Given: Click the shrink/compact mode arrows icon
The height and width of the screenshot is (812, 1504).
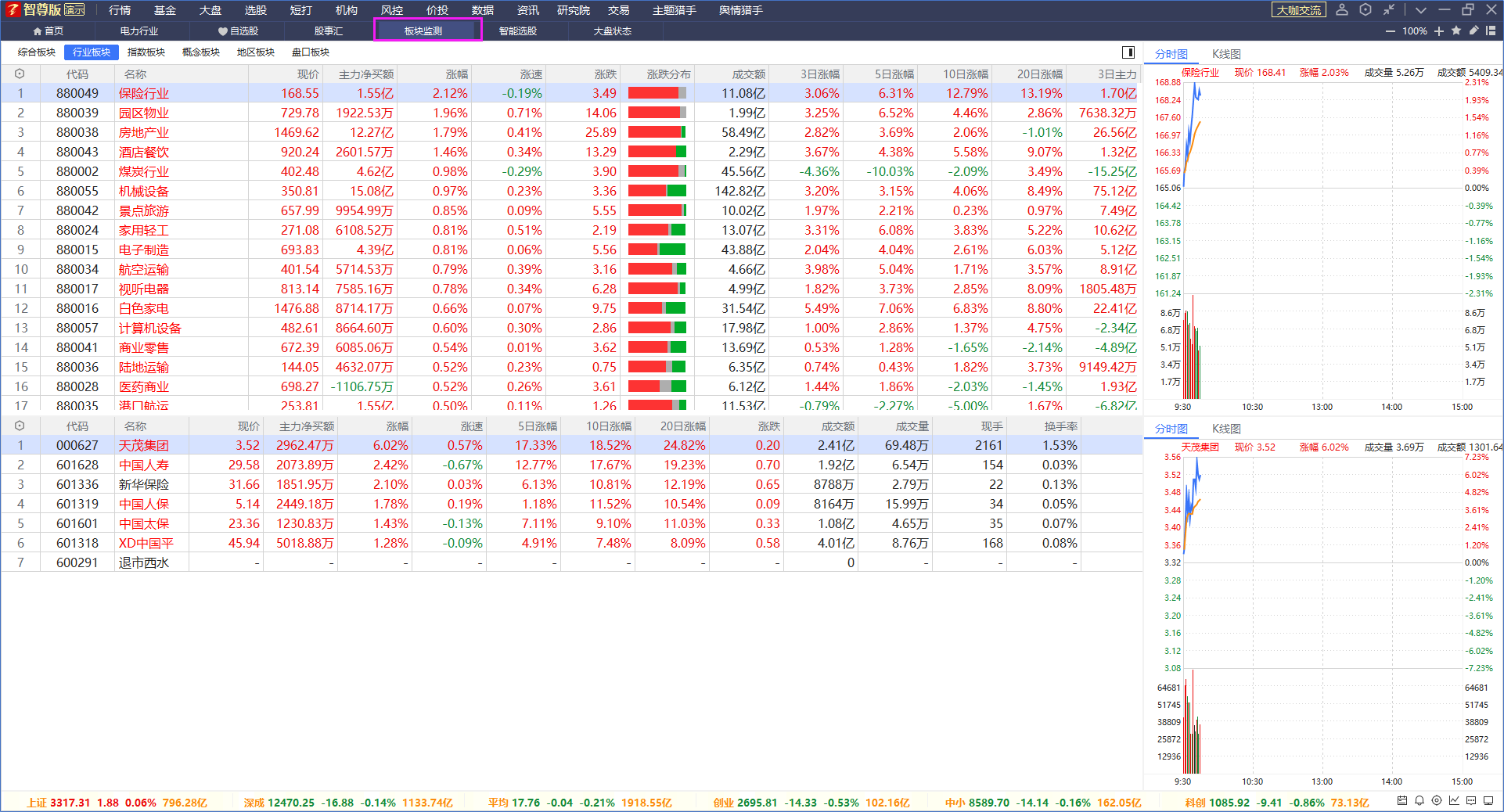Looking at the screenshot, I should point(1389,9).
